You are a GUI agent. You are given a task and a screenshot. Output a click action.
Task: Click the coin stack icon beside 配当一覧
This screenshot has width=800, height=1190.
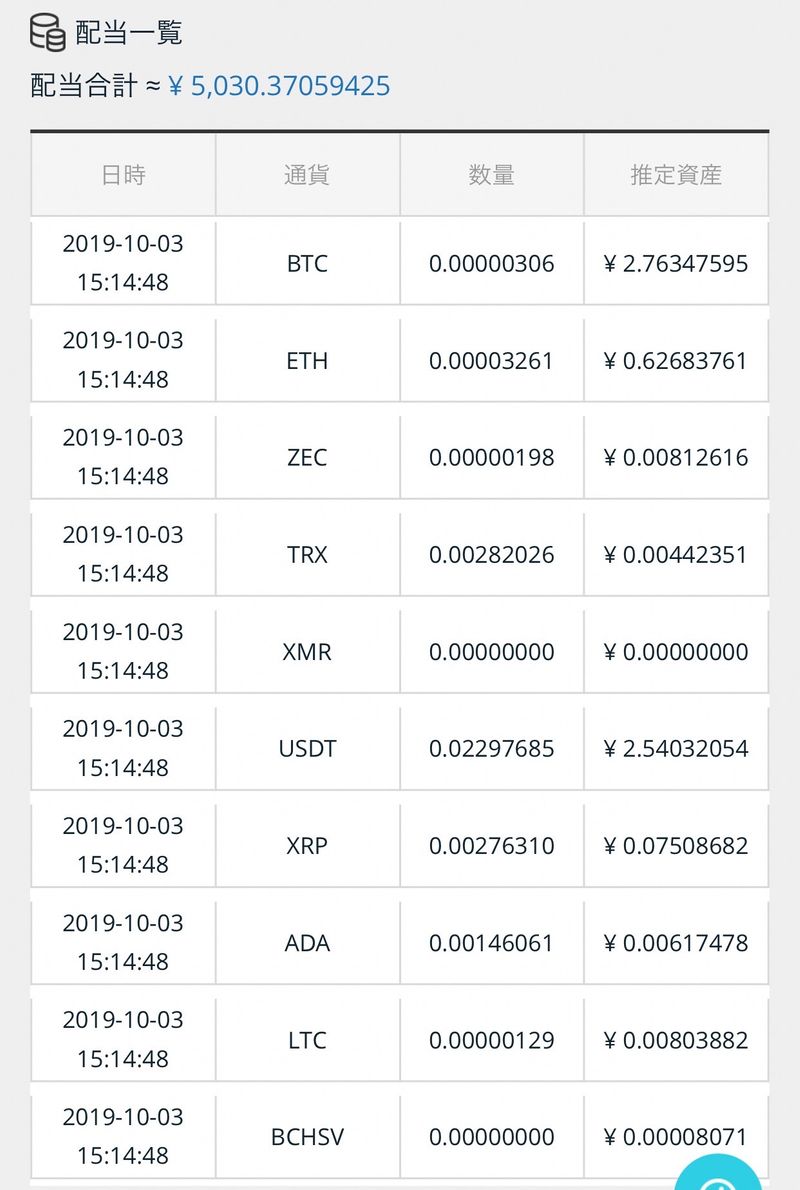(x=48, y=32)
